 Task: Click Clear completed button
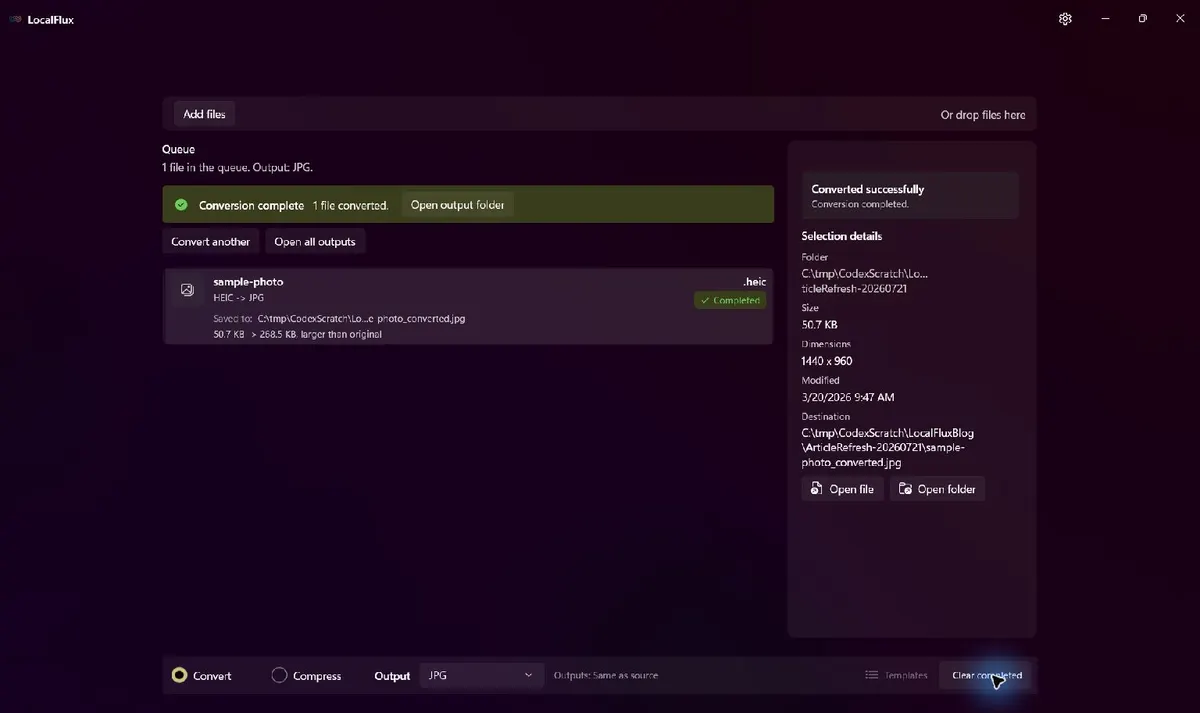(x=986, y=676)
